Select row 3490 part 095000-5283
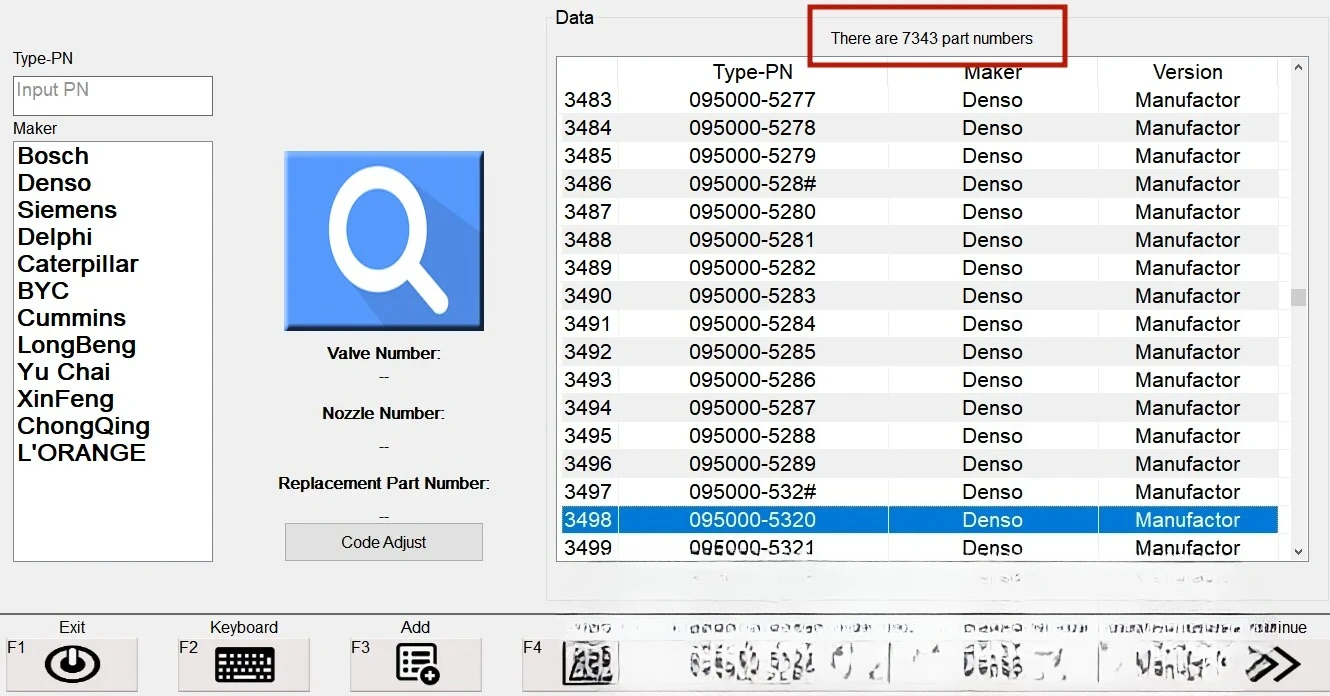The height and width of the screenshot is (696, 1330). [x=752, y=296]
